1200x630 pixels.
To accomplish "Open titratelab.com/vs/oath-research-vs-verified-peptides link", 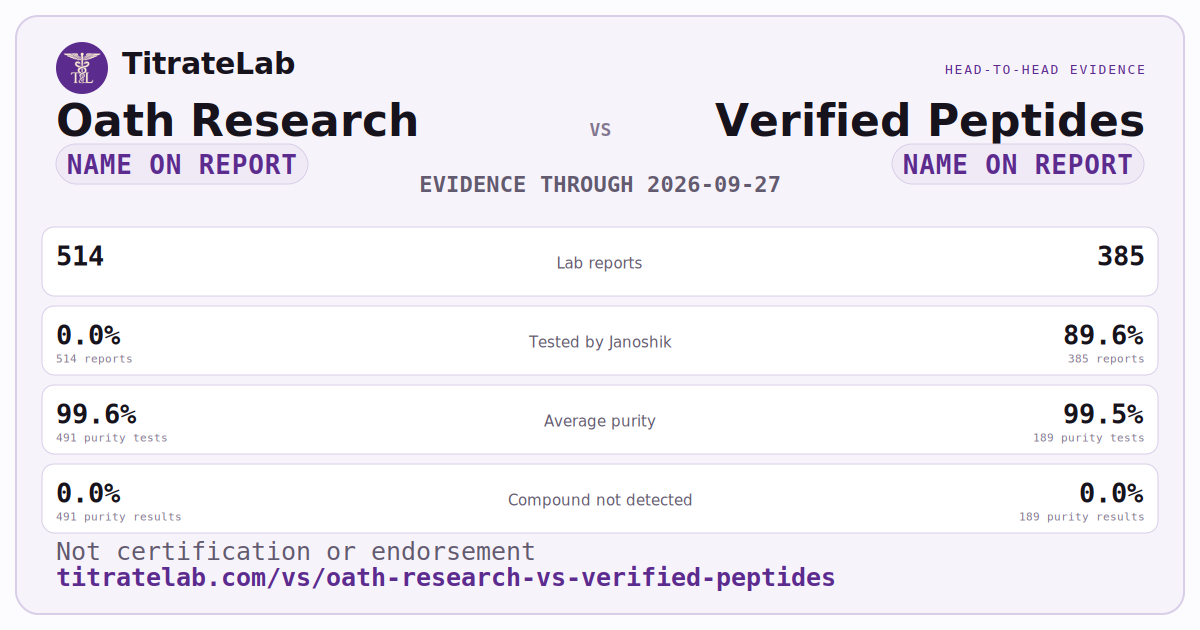I will [446, 578].
